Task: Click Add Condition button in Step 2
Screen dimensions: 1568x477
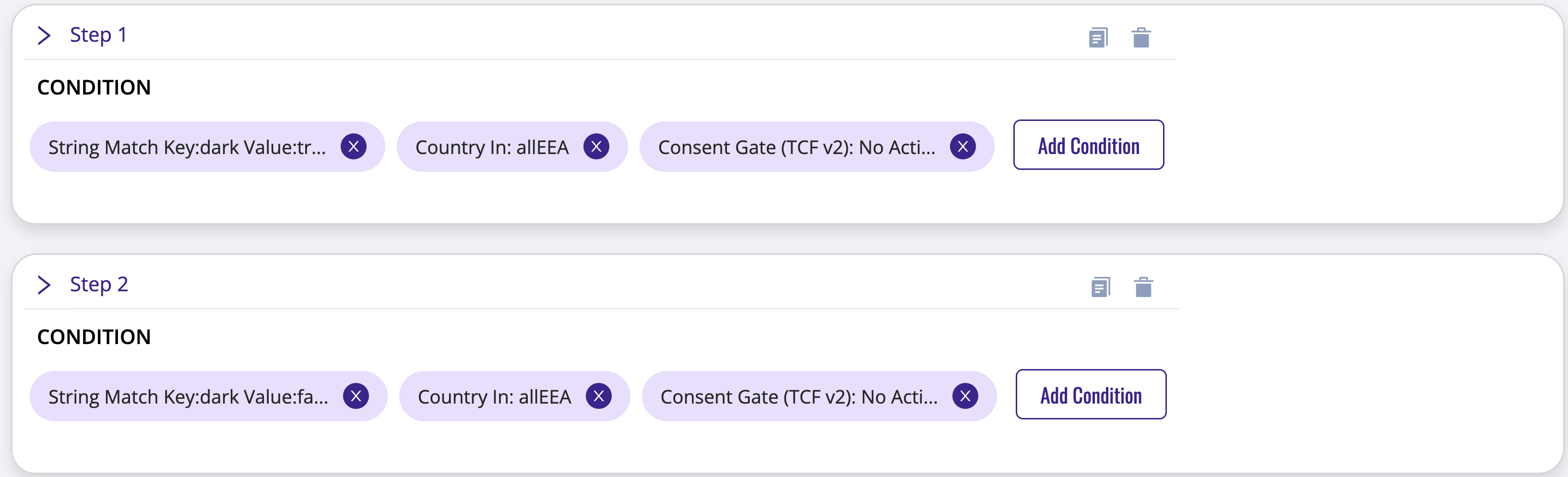Action: tap(1091, 394)
